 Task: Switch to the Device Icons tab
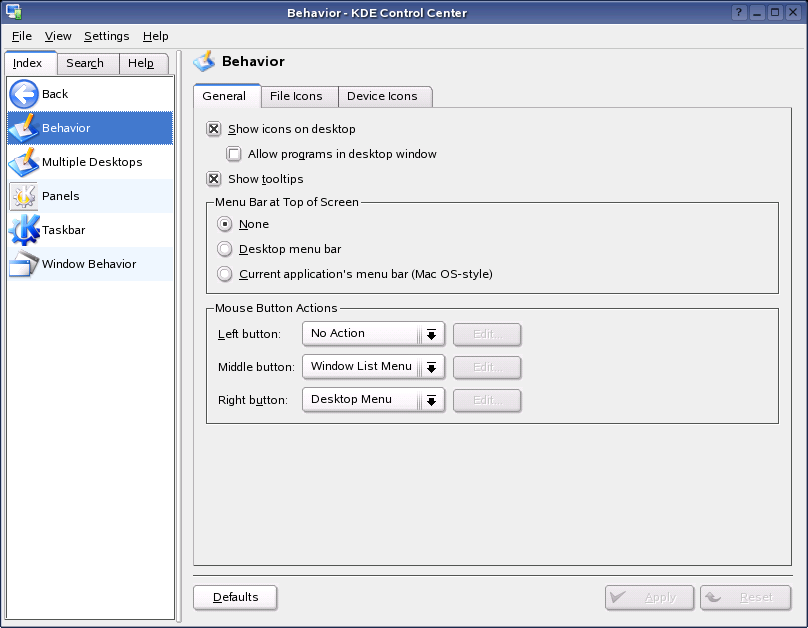click(x=385, y=96)
